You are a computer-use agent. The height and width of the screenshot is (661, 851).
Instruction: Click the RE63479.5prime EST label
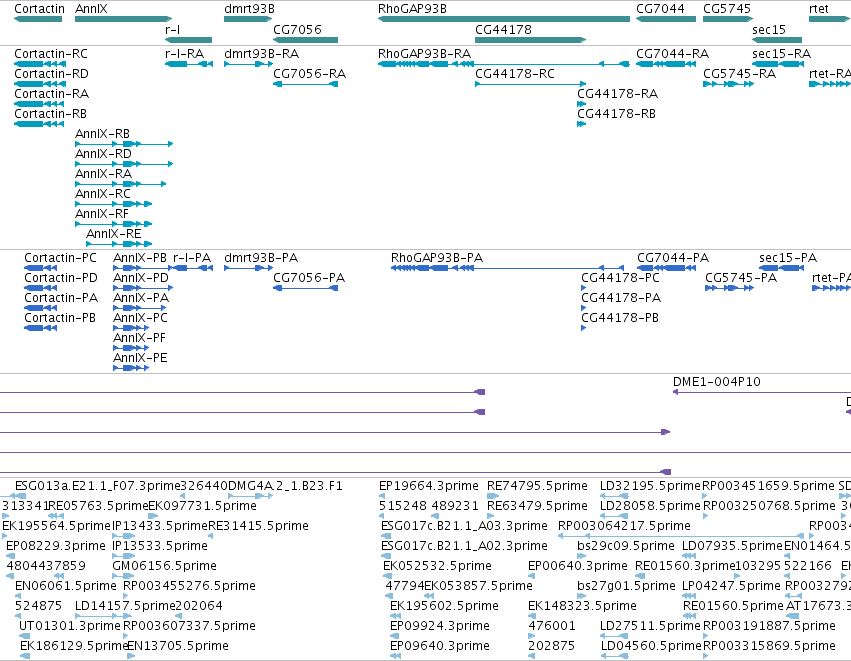(537, 506)
